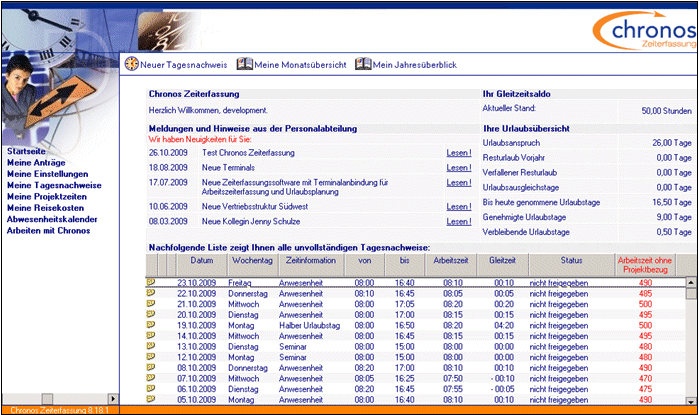Click the 9,00 Tage Genehmigte Urlaubstage value
The width and height of the screenshot is (699, 415).
tap(674, 217)
